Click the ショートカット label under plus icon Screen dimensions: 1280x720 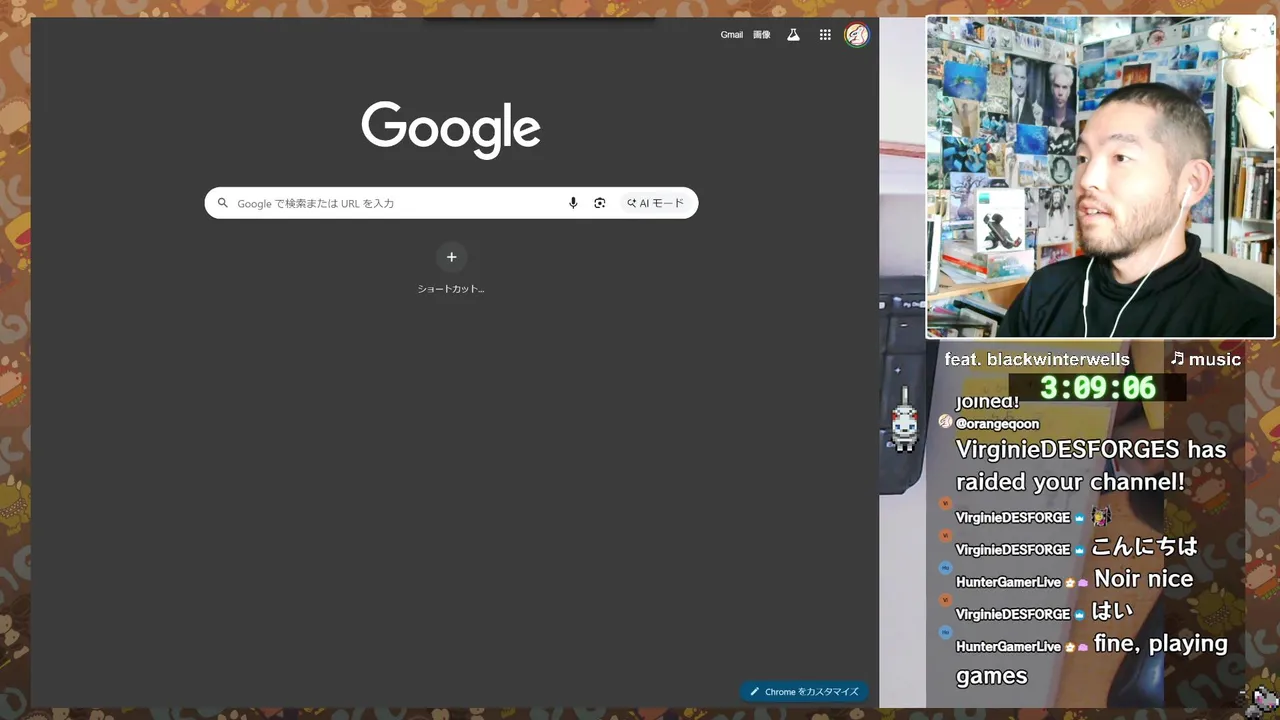click(451, 289)
